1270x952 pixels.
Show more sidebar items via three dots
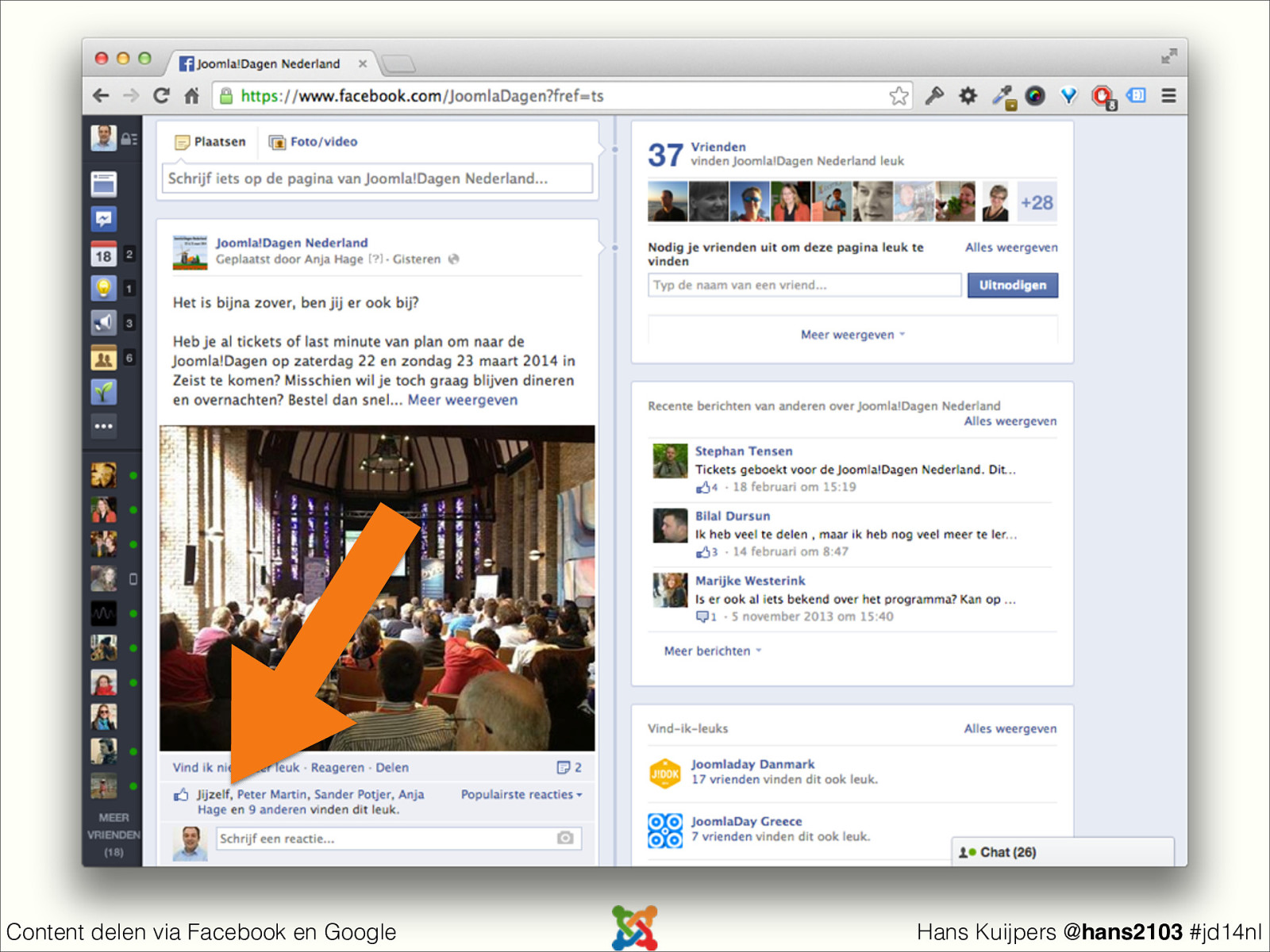(103, 426)
